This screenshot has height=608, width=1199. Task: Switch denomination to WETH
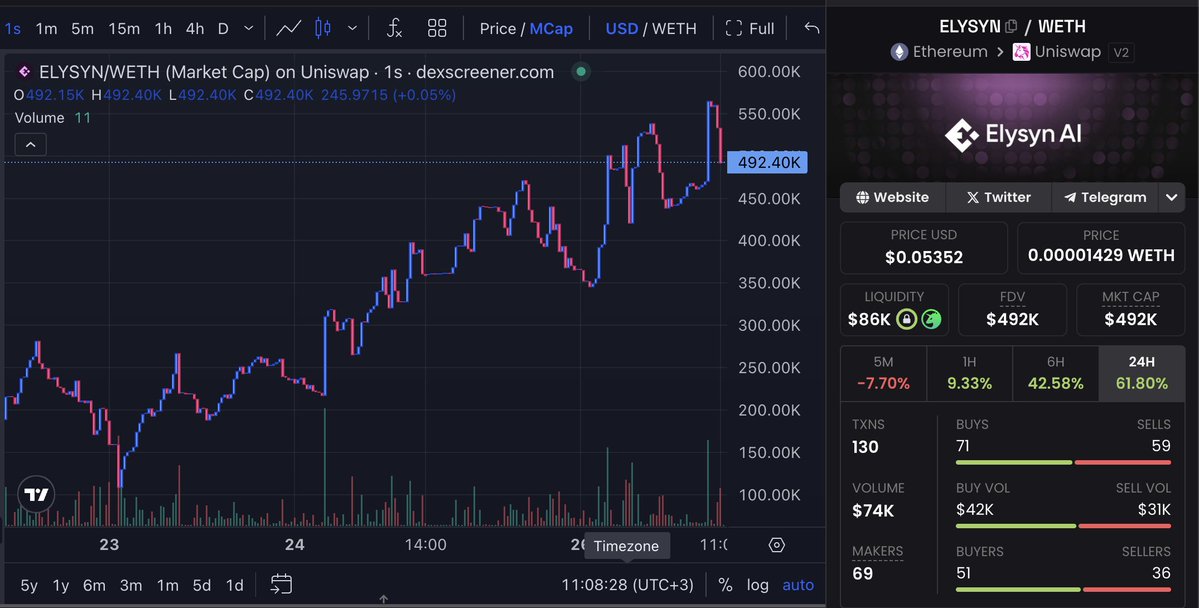tap(674, 28)
